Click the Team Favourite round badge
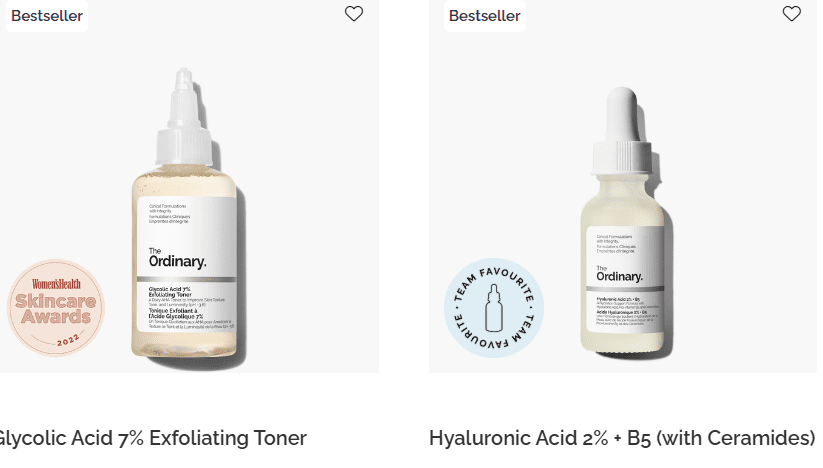This screenshot has width=823, height=468. click(494, 308)
